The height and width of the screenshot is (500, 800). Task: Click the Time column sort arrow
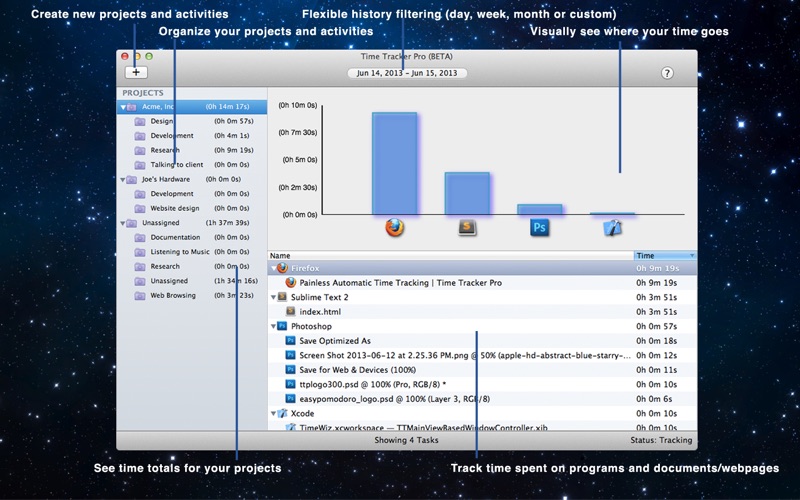[692, 256]
